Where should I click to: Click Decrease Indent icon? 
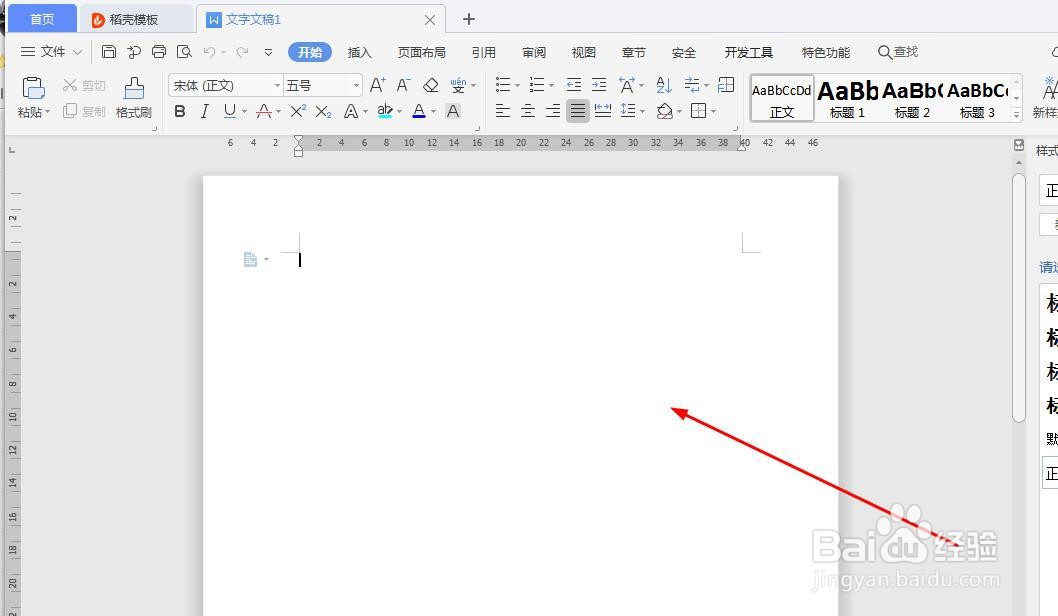tap(574, 84)
